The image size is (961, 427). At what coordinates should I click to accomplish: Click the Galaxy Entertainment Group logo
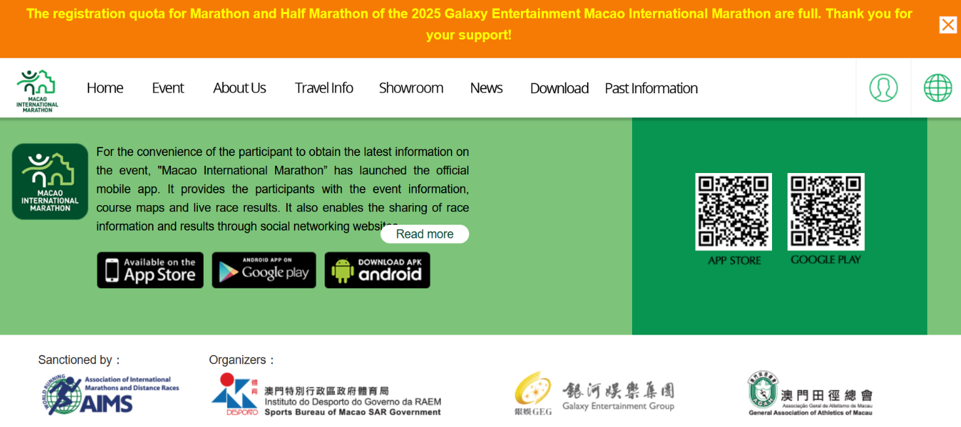coord(594,393)
